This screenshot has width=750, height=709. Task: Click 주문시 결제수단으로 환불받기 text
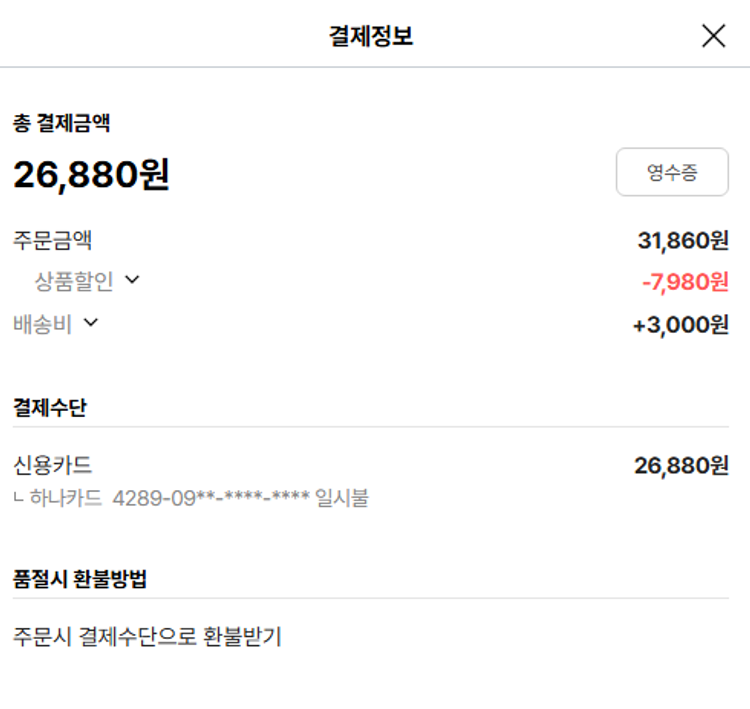(147, 636)
